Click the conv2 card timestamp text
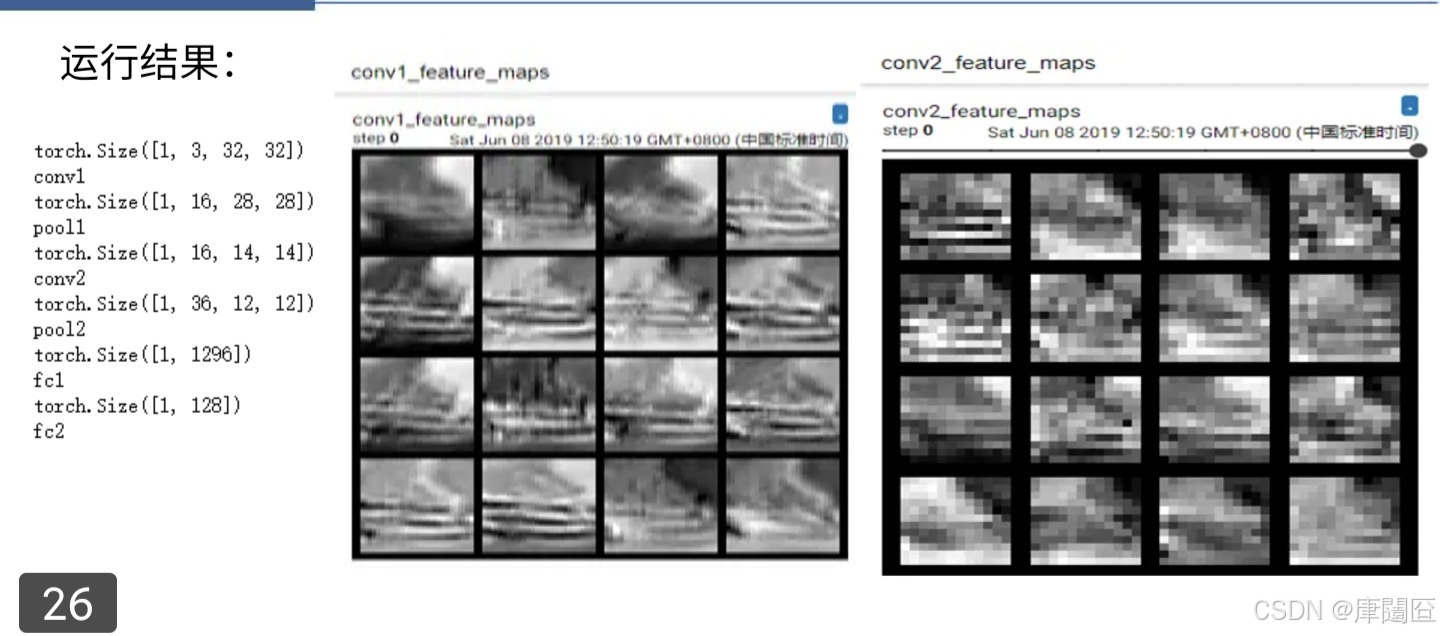Viewport: 1440px width, 636px height. coord(1202,131)
